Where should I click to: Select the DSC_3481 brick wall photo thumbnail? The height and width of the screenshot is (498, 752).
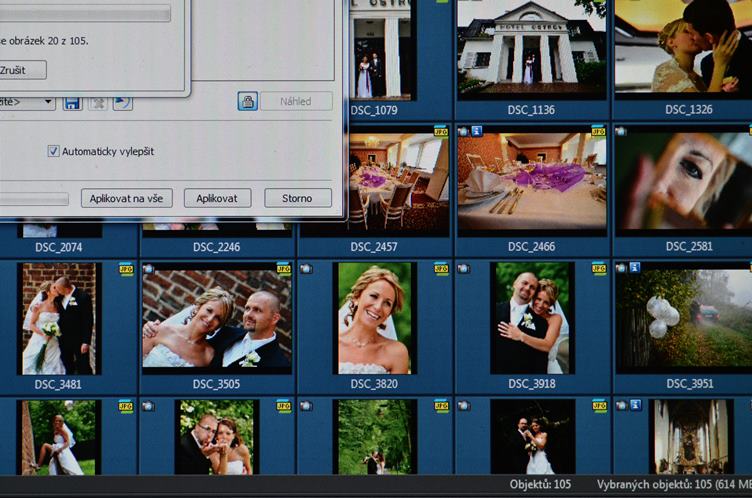(x=59, y=318)
